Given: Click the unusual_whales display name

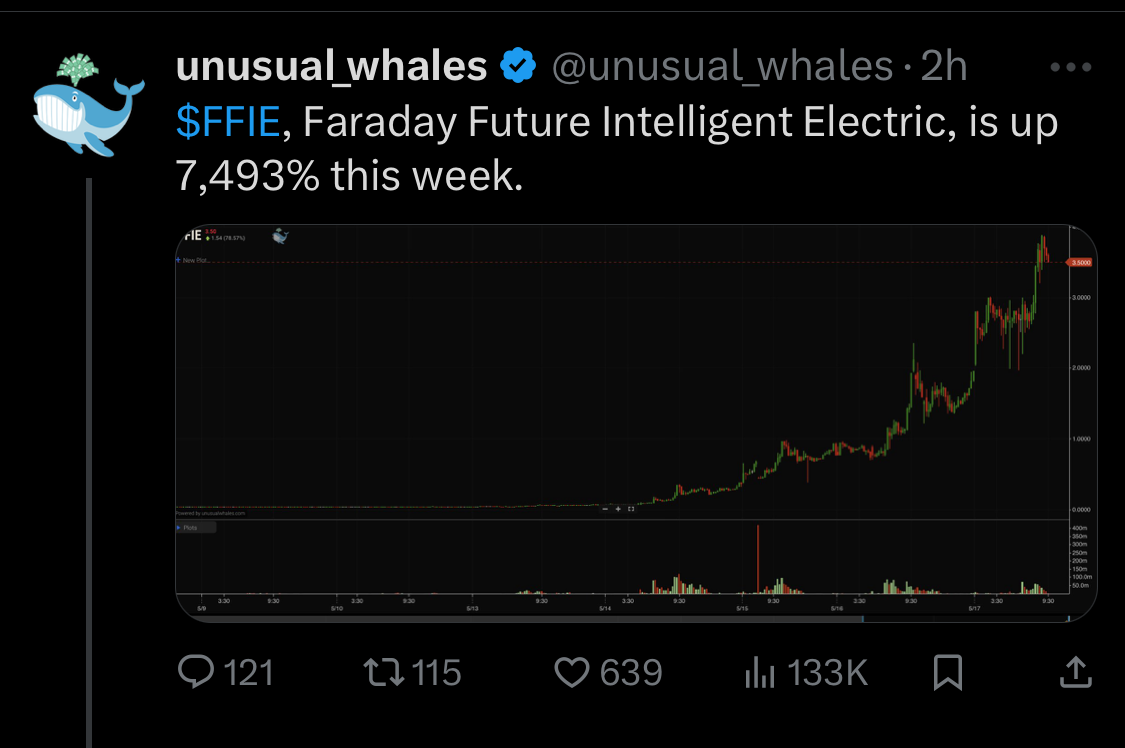Looking at the screenshot, I should [x=331, y=66].
